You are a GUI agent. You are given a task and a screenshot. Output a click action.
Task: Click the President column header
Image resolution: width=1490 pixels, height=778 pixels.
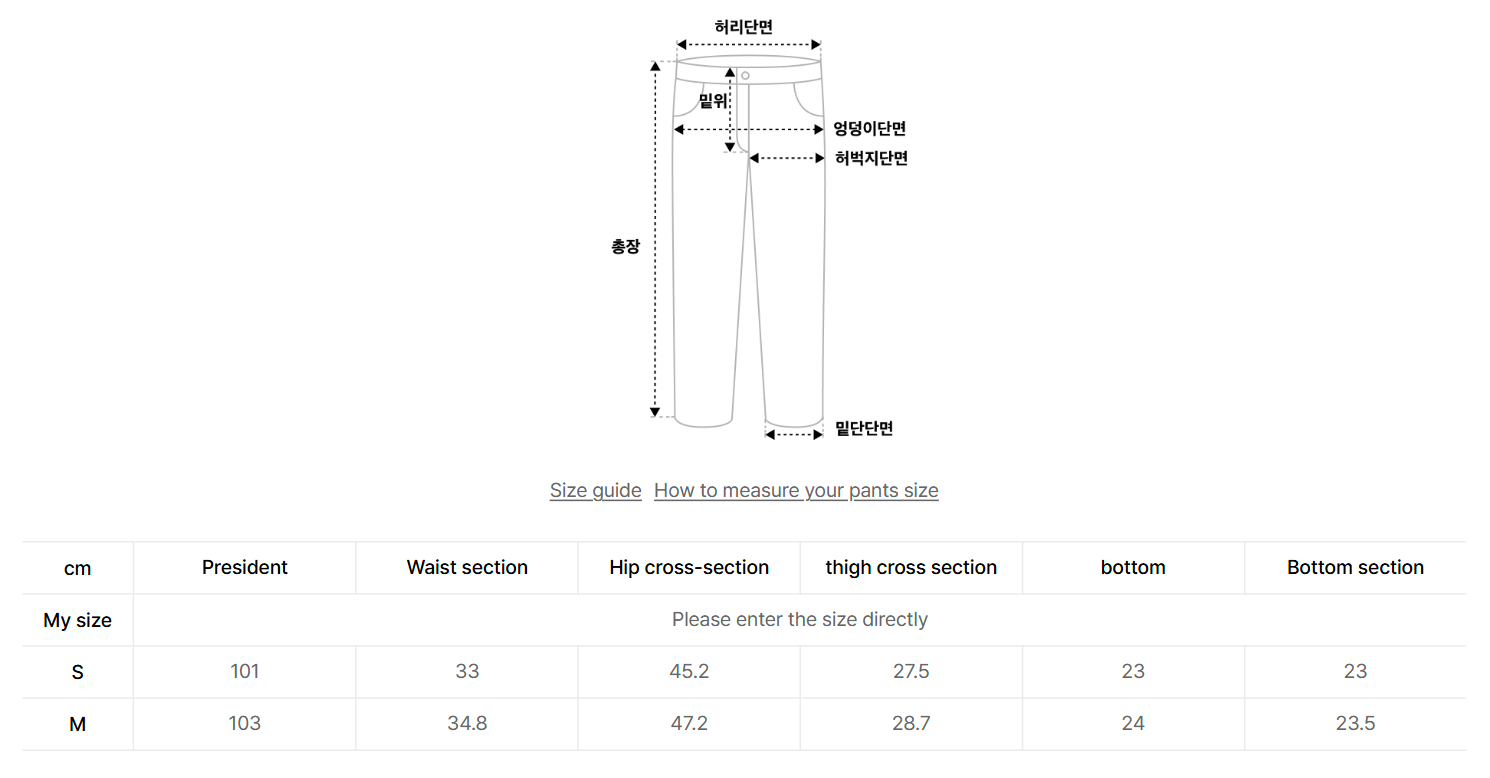coord(244,568)
